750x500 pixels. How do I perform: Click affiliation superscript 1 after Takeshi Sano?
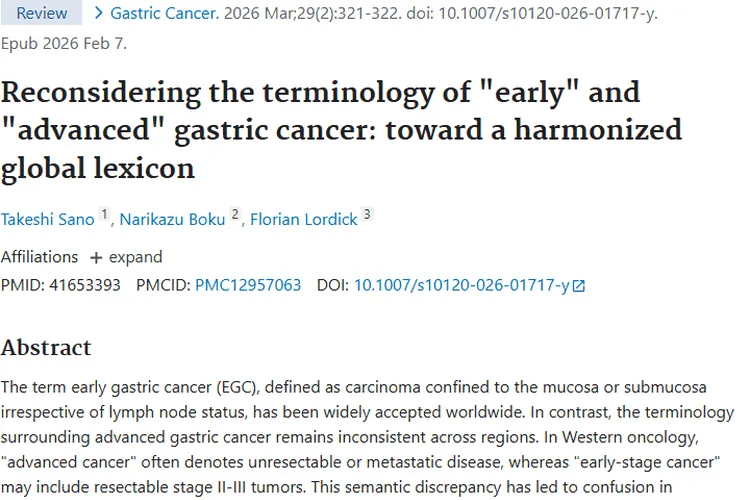(x=104, y=216)
